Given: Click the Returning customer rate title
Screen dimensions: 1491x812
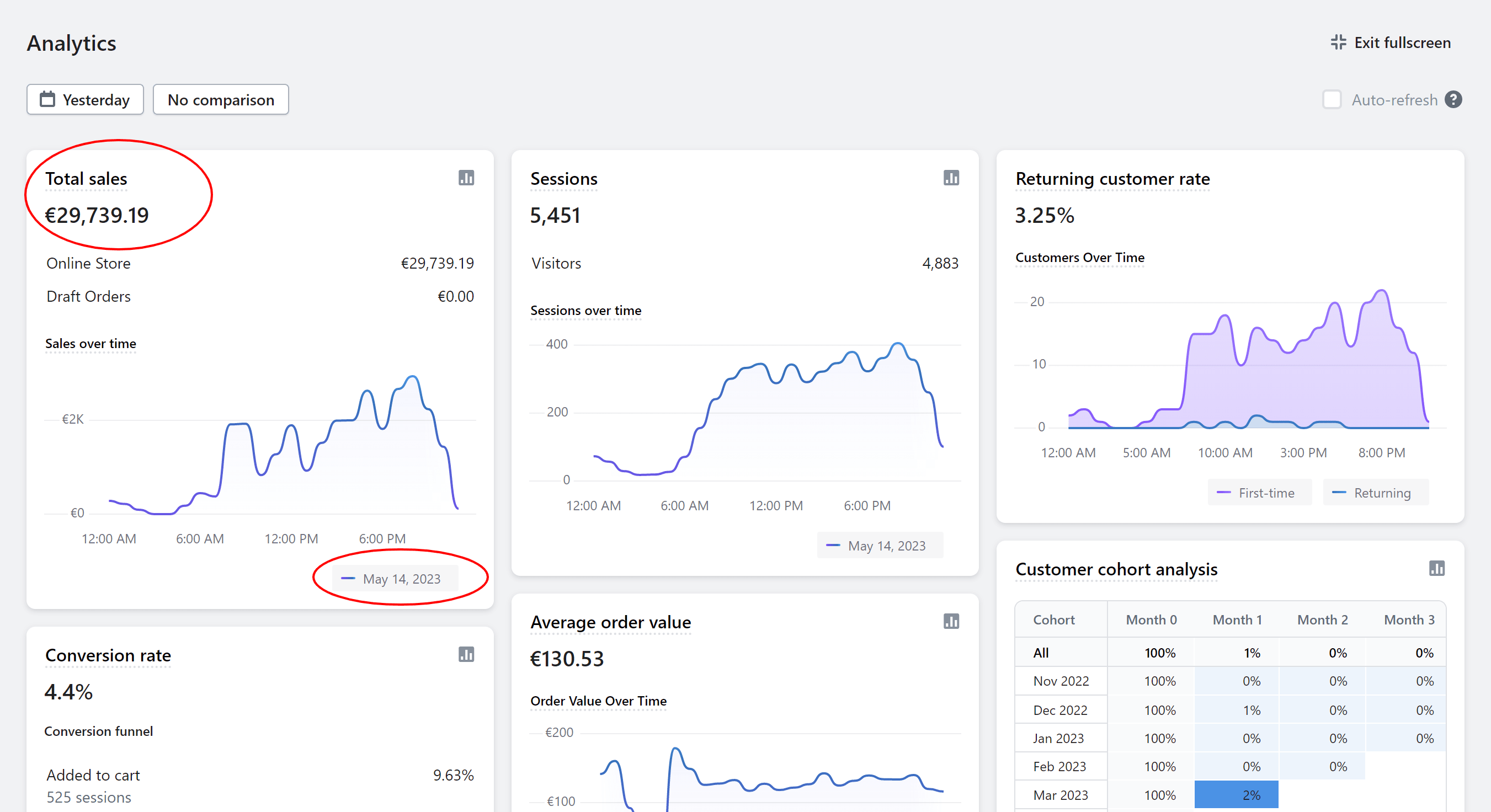Looking at the screenshot, I should click(x=1112, y=179).
